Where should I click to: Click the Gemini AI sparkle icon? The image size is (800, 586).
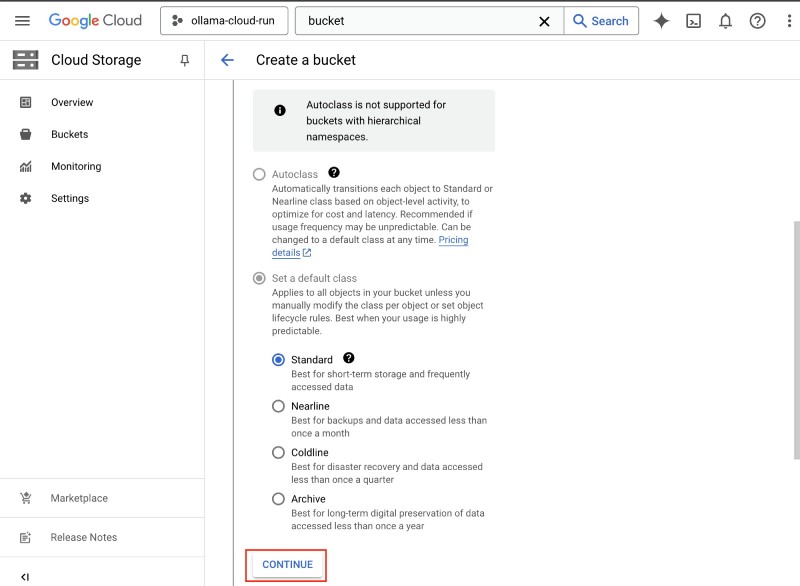click(x=661, y=21)
